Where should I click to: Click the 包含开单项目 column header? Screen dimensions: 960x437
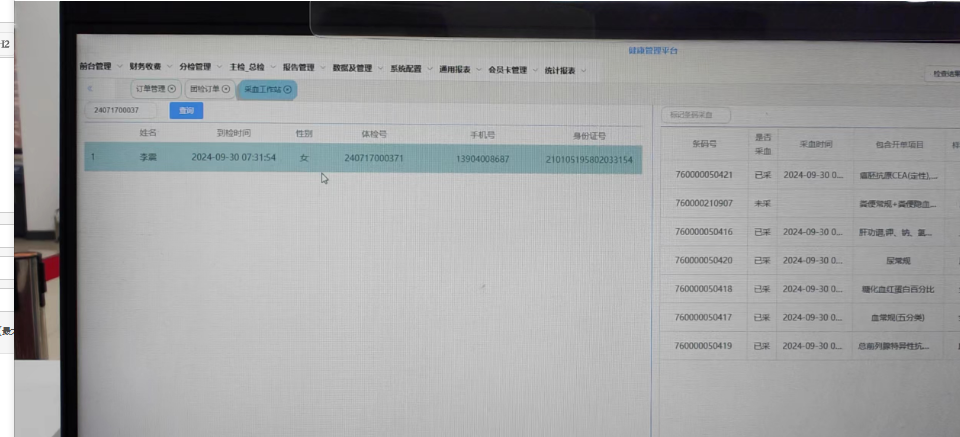[899, 145]
